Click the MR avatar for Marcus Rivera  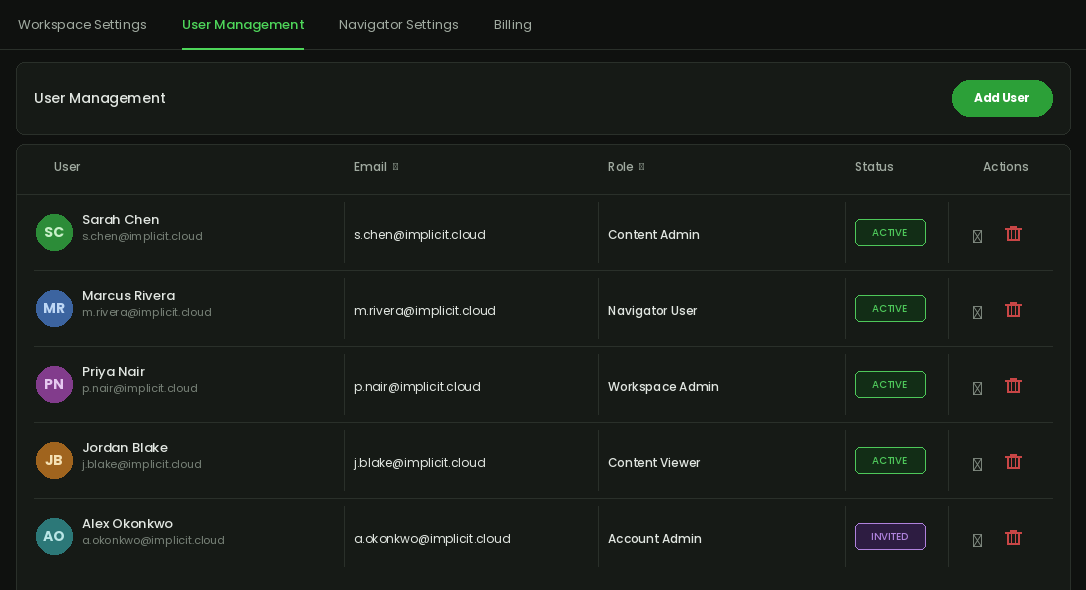(54, 309)
